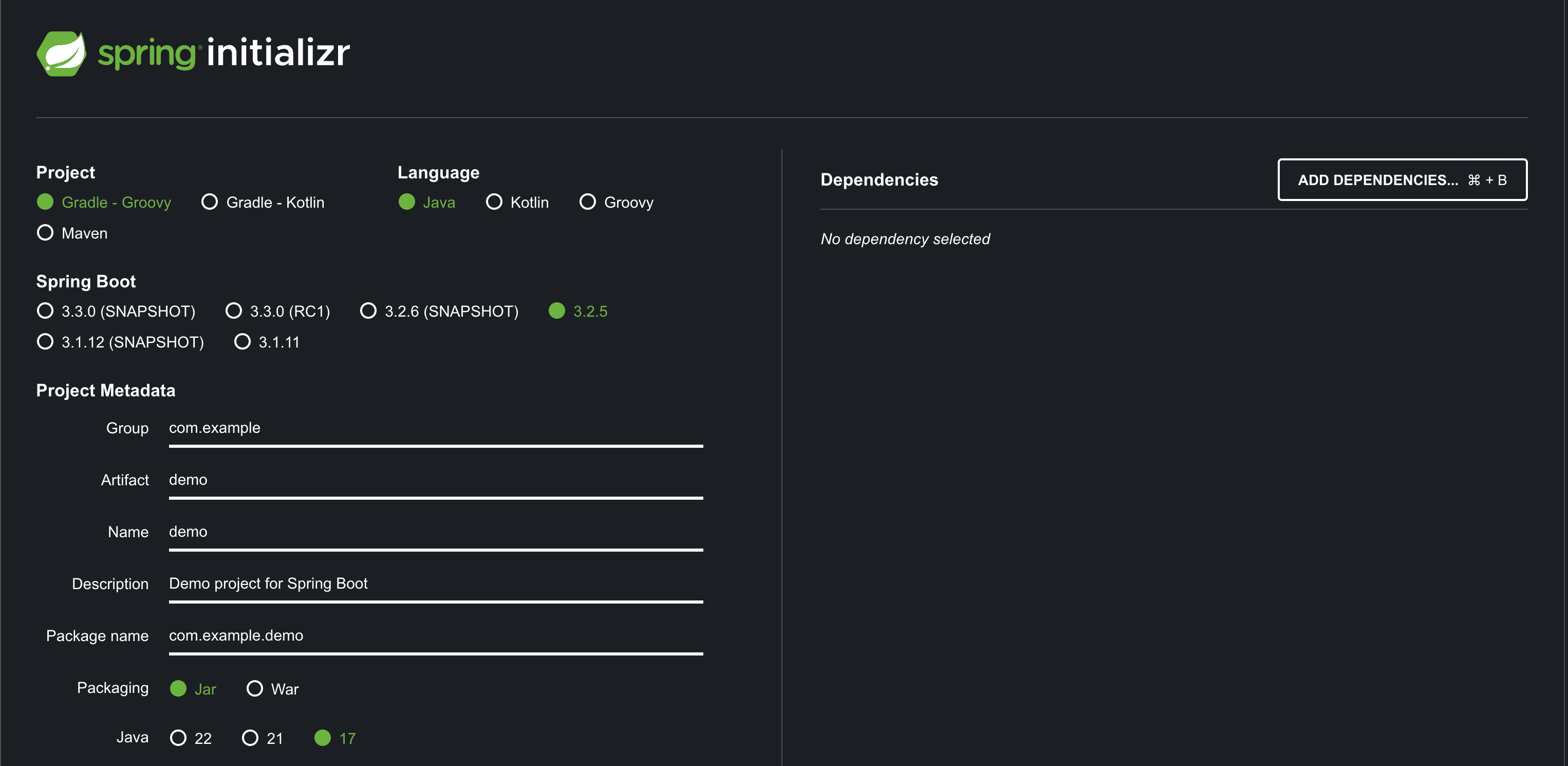Select Spring Boot 3.3.0 (RC1)
Screen dimensions: 1568x766
click(234, 311)
